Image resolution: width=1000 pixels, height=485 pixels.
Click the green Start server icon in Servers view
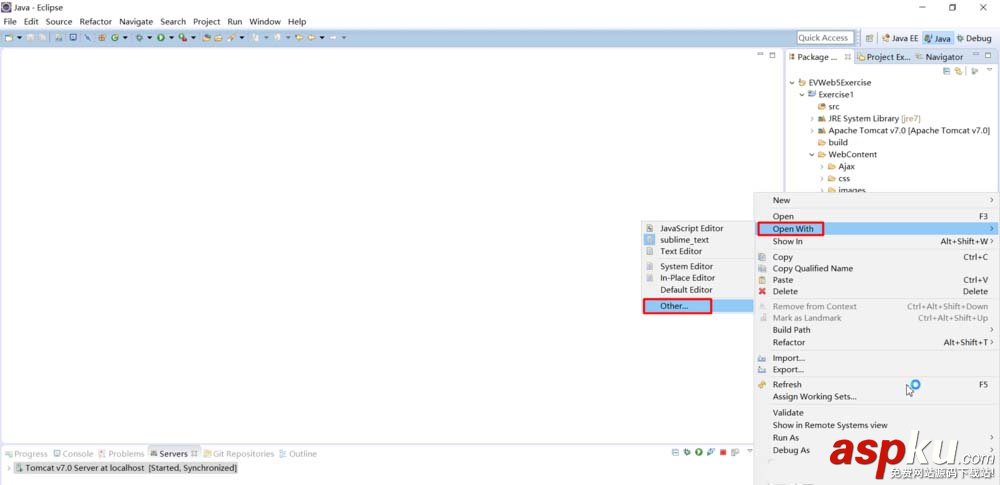coord(699,452)
